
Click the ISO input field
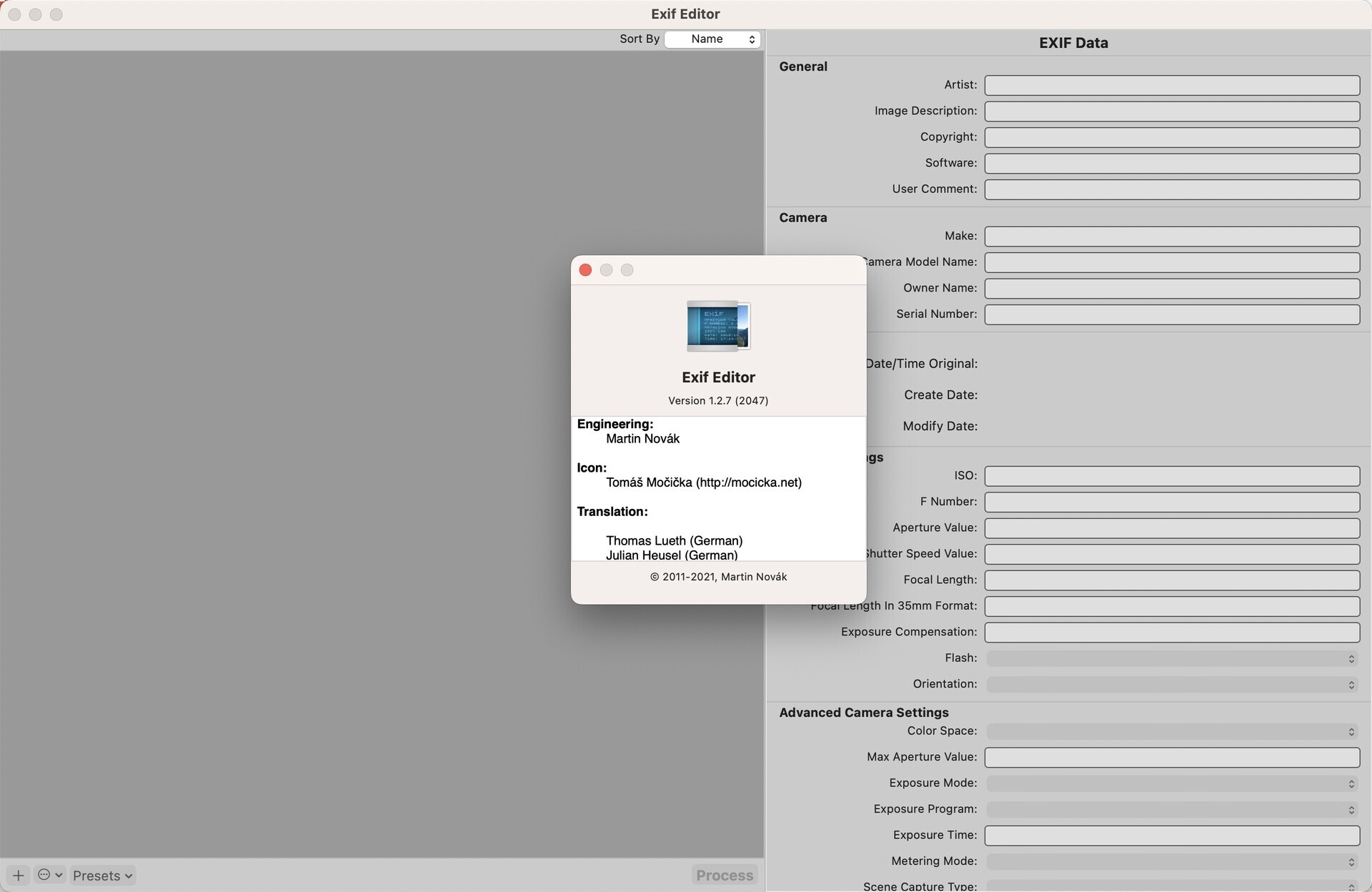[x=1171, y=475]
